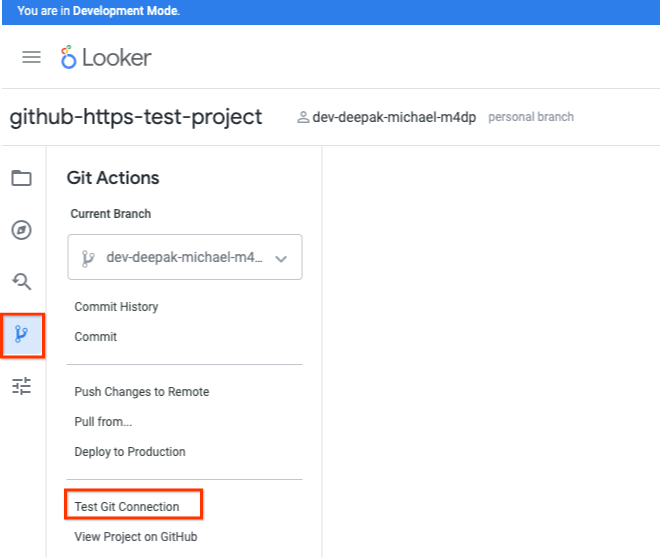Click Deploy to Production
This screenshot has height=558, width=660.
[130, 452]
